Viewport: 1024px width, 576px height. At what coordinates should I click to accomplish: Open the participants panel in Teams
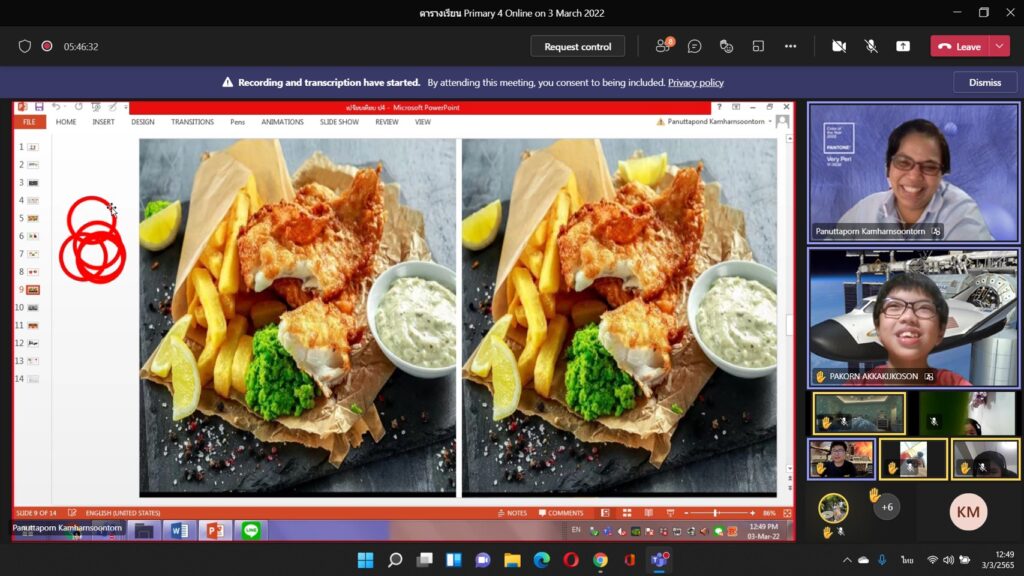point(663,46)
